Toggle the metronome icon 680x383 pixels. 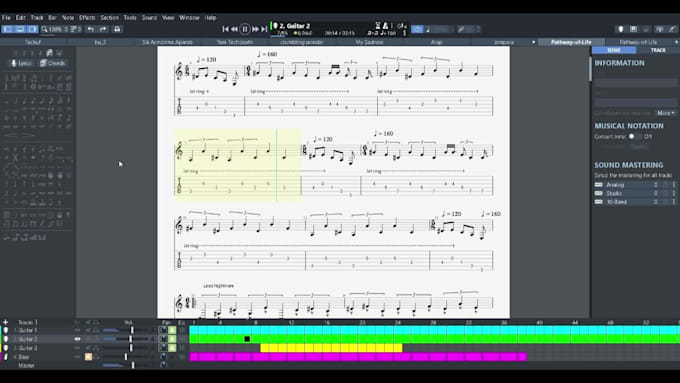coord(385,26)
